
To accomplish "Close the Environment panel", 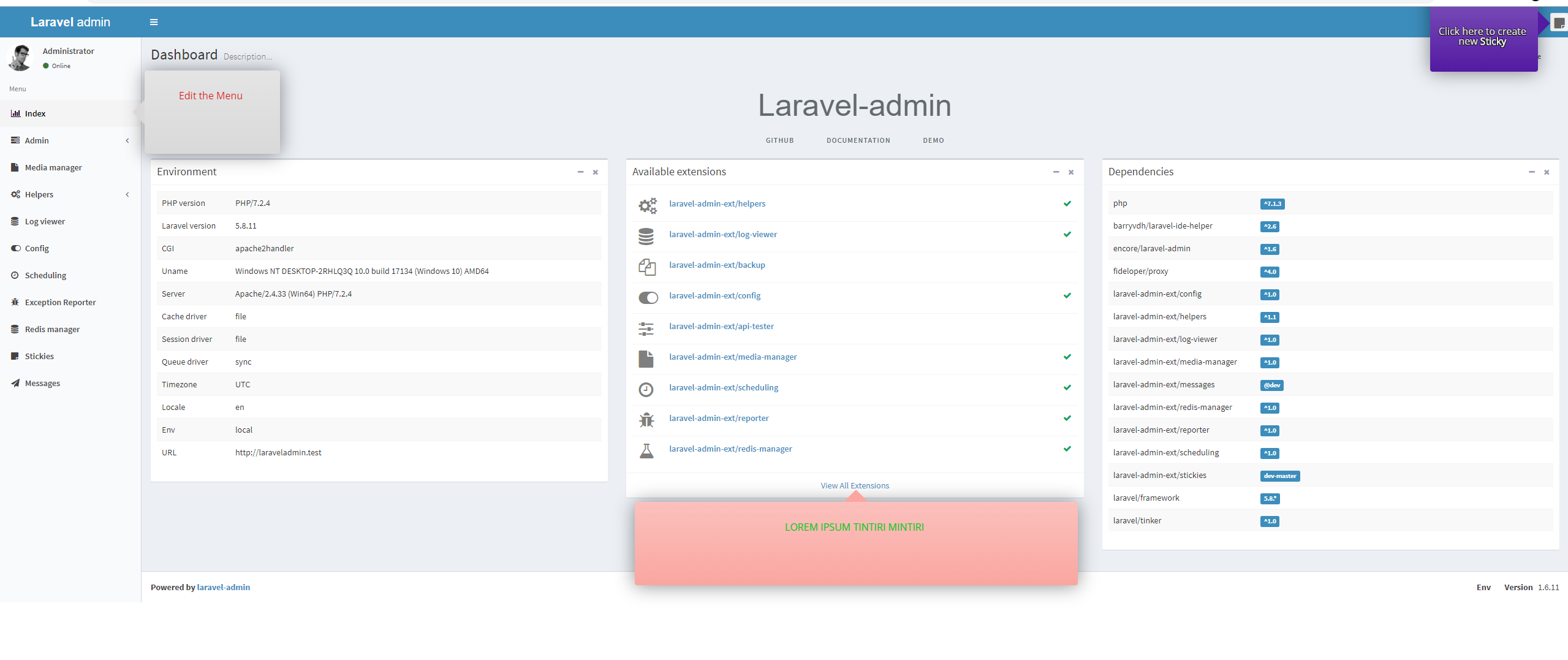I will point(595,172).
